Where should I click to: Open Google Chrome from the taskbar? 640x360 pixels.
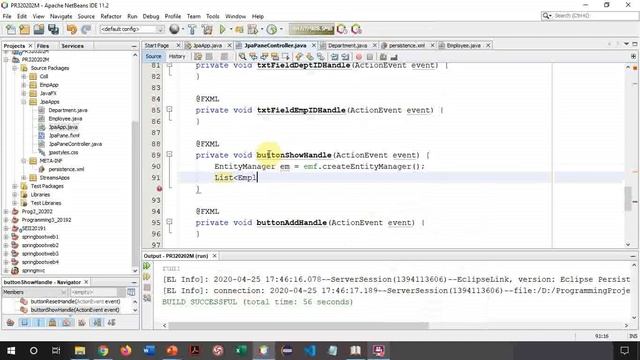click(103, 351)
